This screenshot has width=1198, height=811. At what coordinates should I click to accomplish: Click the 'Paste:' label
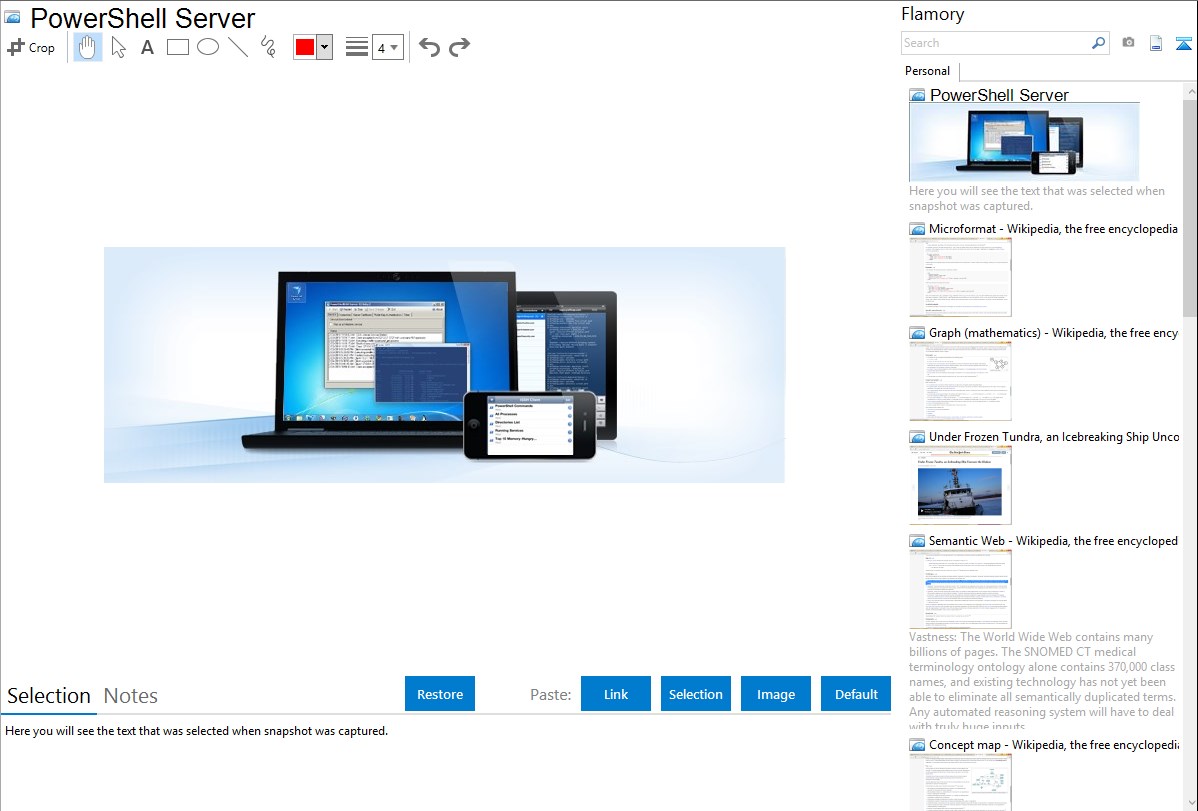(551, 694)
